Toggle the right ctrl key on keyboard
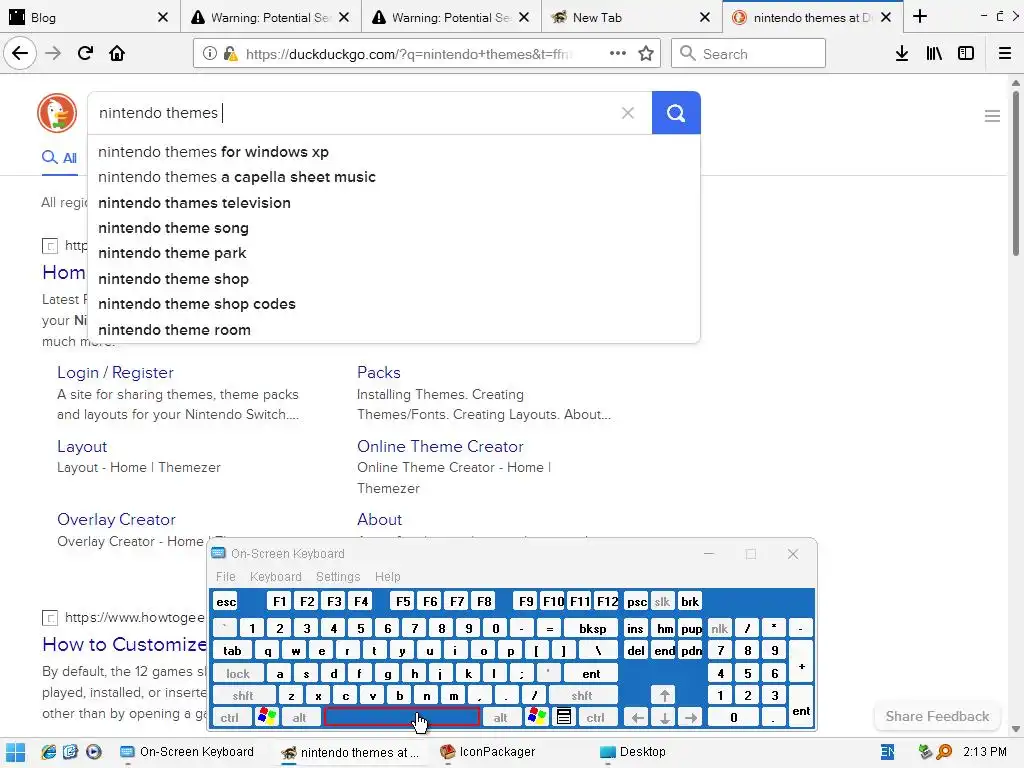Image resolution: width=1024 pixels, height=768 pixels. [595, 717]
